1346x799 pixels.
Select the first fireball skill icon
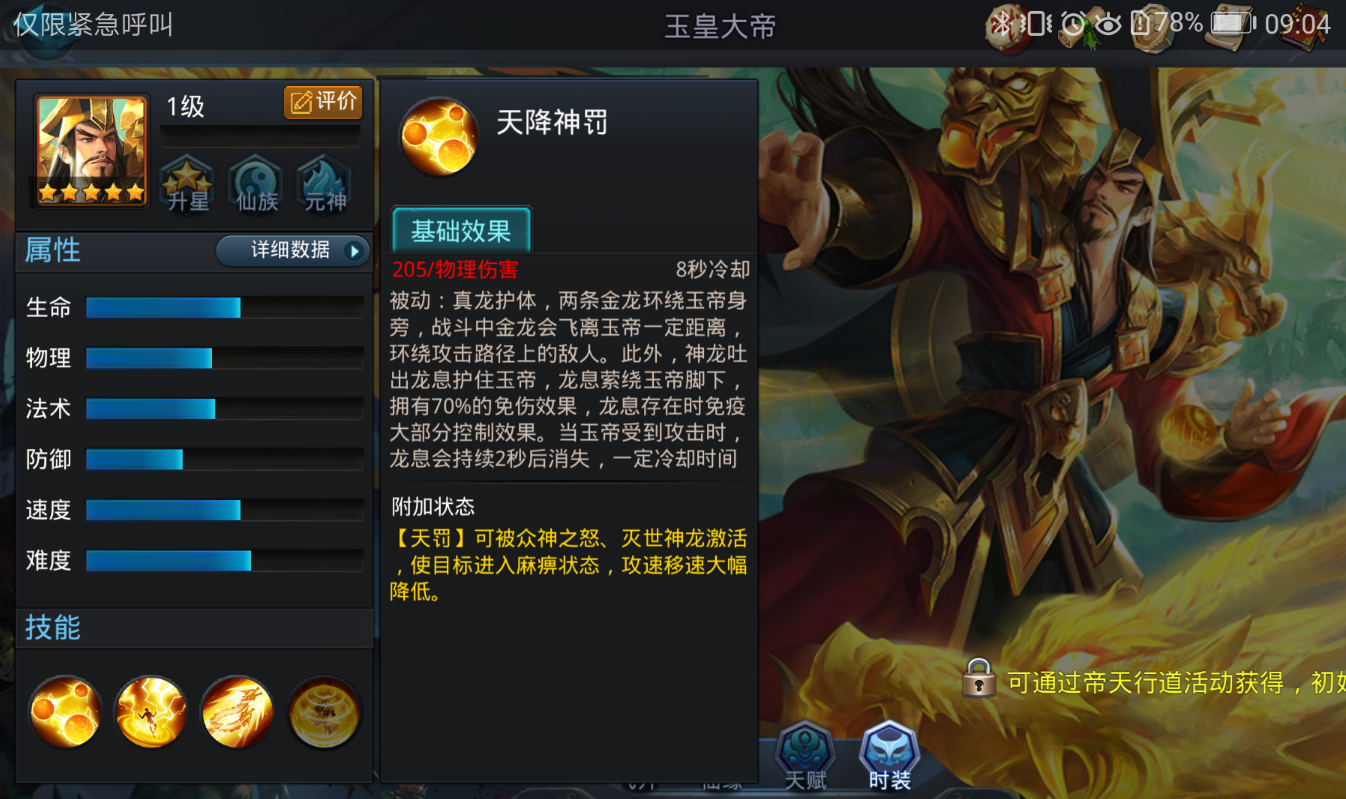pyautogui.click(x=65, y=712)
